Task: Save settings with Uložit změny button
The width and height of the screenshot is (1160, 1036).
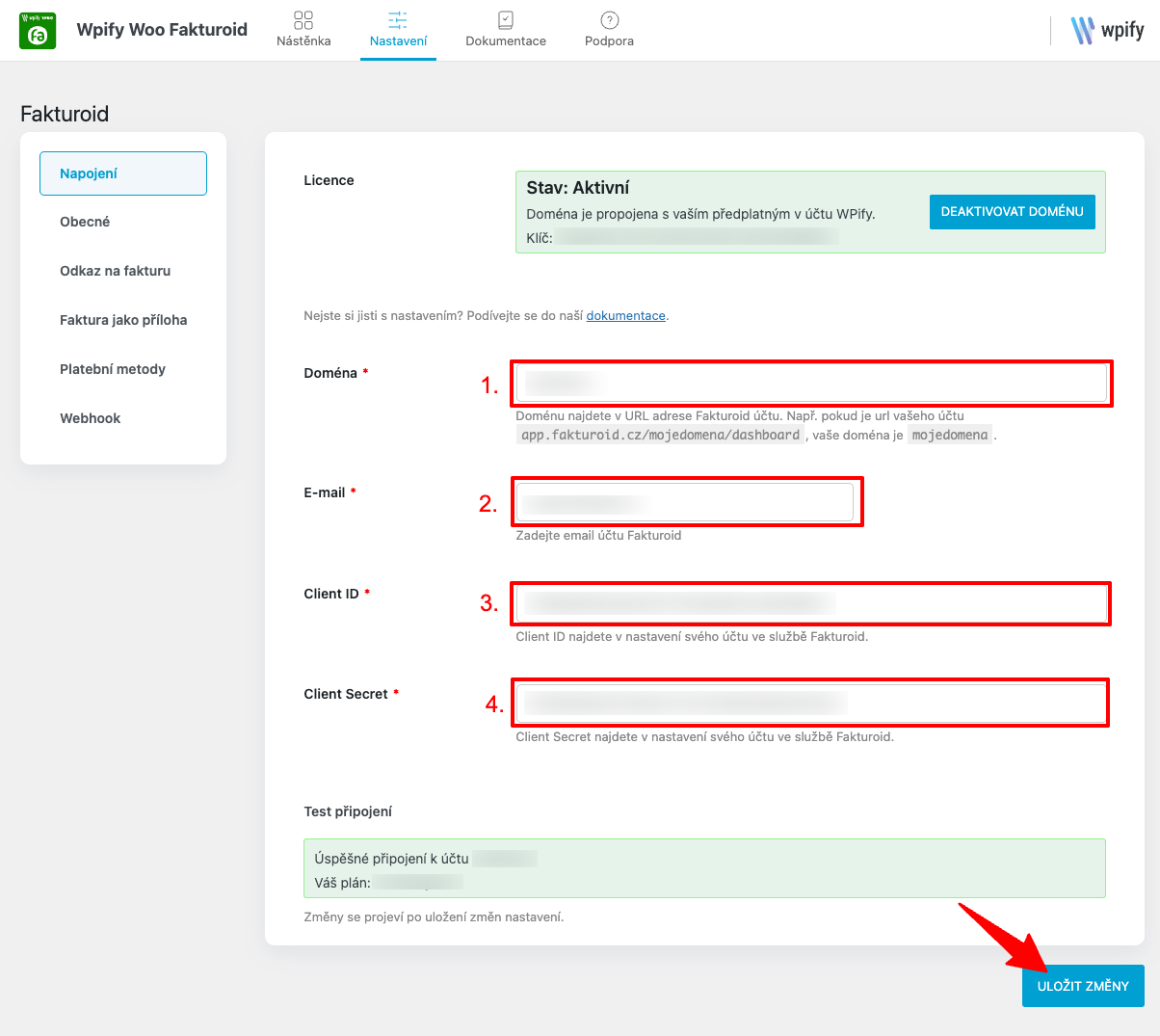Action: point(1083,986)
